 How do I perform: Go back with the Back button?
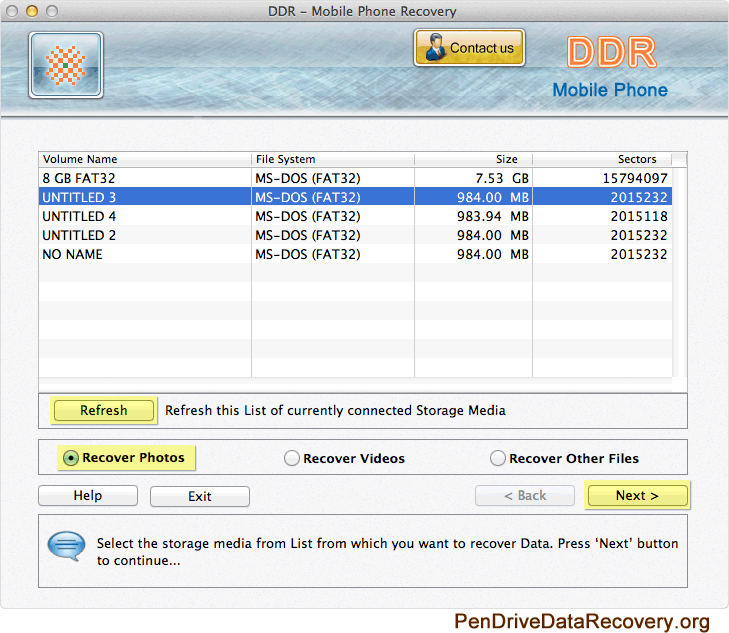click(525, 495)
